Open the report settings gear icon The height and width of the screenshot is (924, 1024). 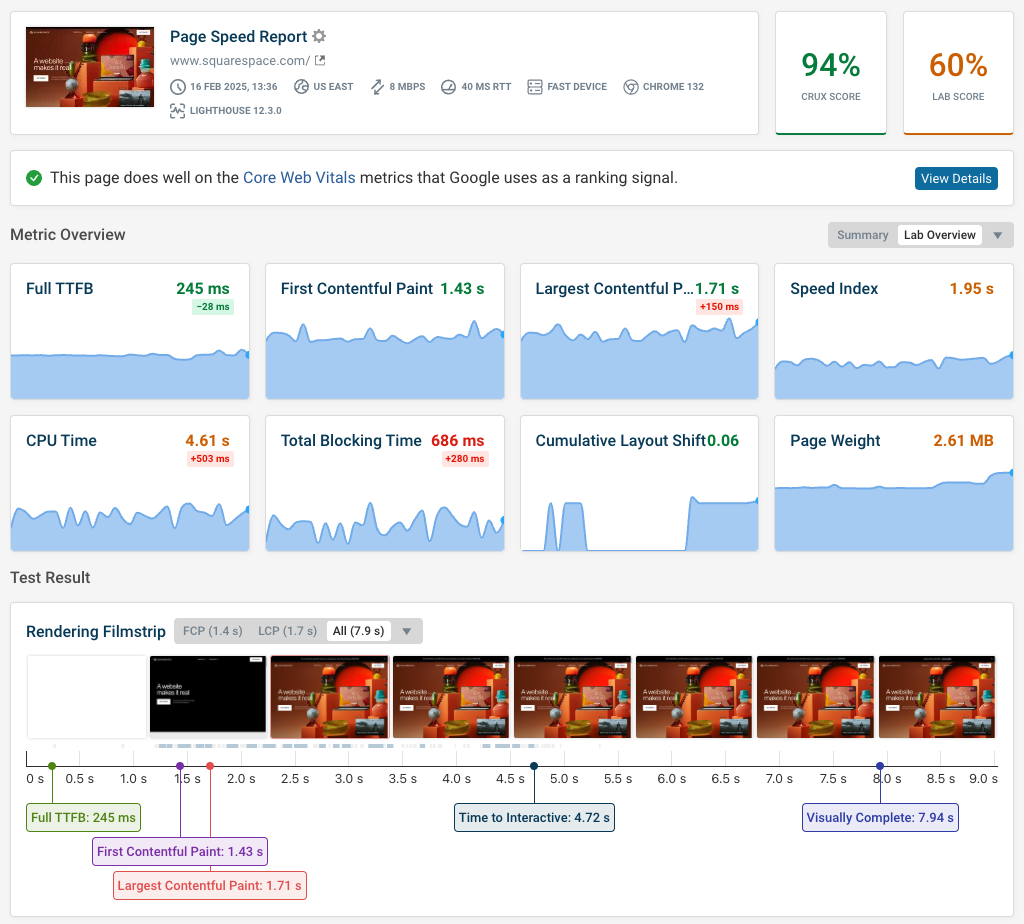[319, 36]
